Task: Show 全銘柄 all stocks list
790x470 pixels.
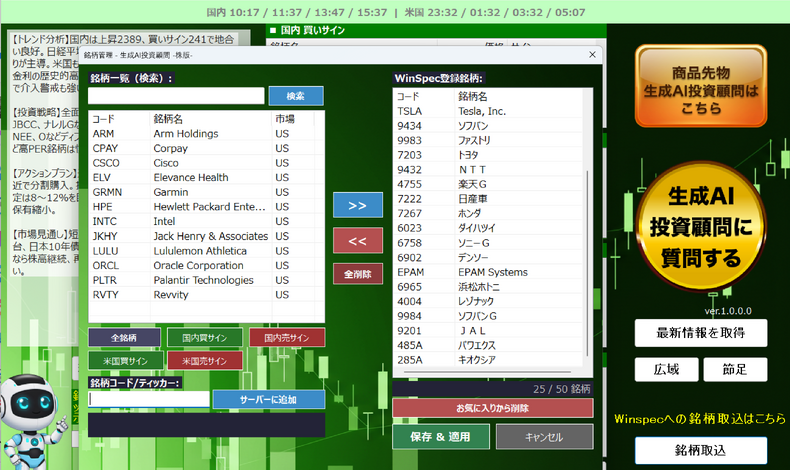Action: 124,338
